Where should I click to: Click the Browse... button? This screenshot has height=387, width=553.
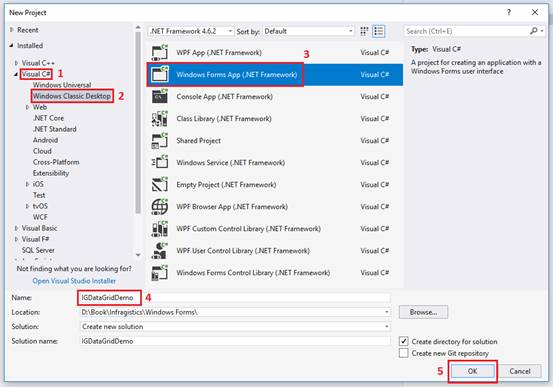tap(423, 312)
